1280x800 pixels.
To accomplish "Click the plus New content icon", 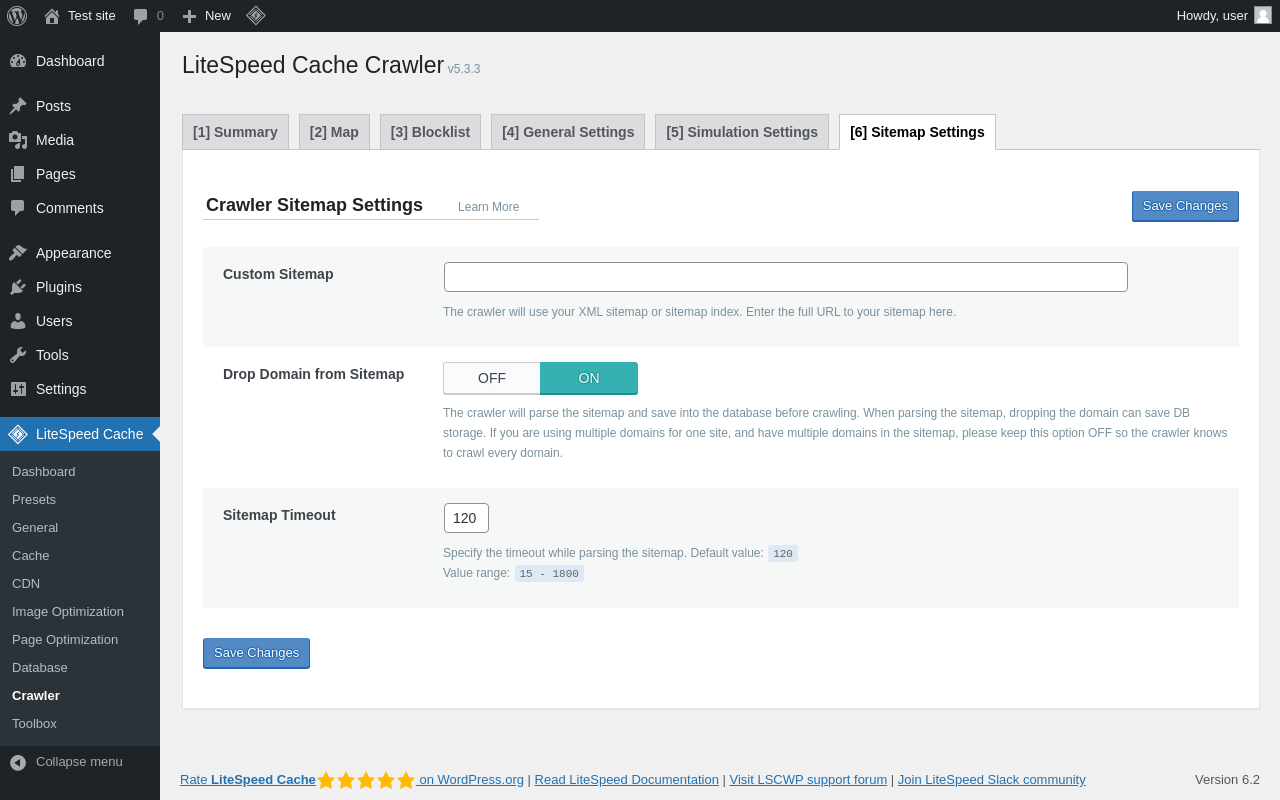I will tap(189, 16).
